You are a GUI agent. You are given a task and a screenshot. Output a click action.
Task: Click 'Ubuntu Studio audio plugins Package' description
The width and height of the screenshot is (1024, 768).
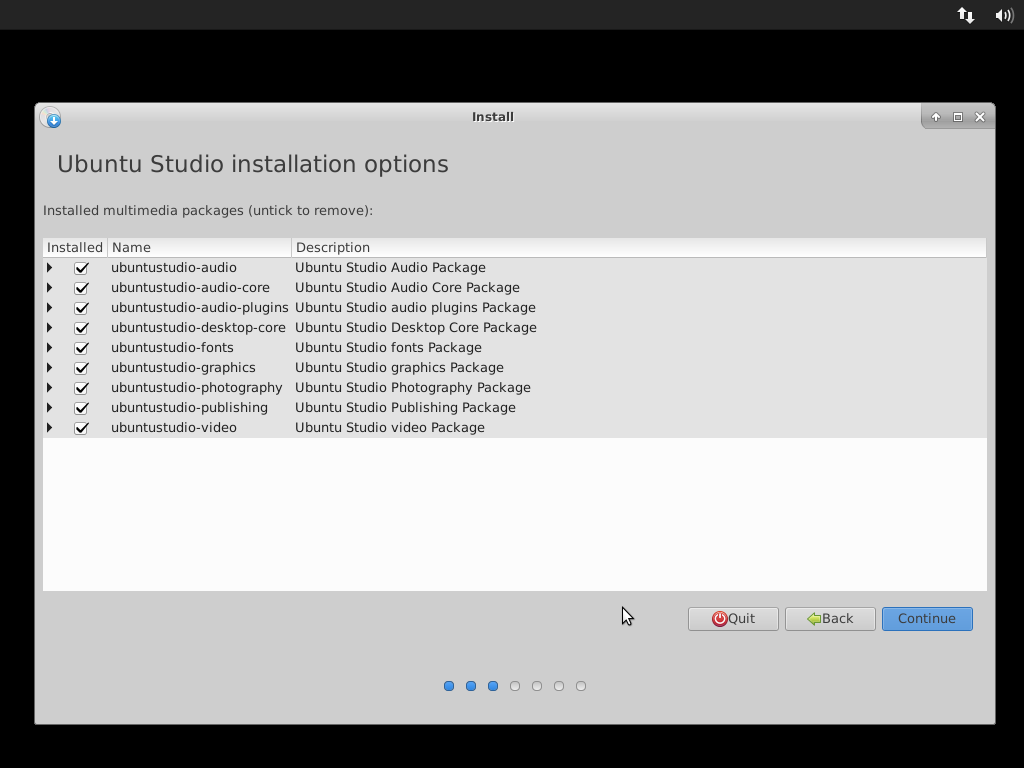coord(415,308)
